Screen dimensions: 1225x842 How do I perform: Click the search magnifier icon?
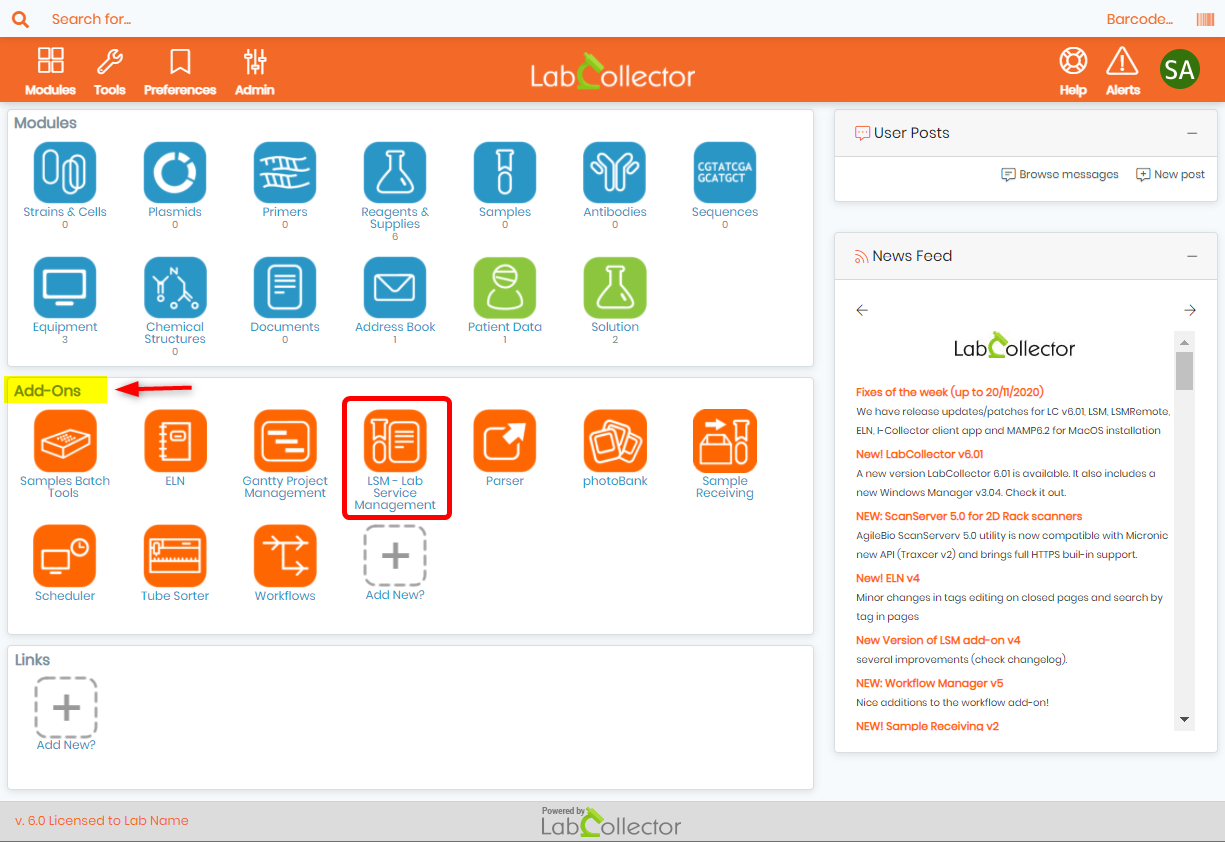[20, 19]
